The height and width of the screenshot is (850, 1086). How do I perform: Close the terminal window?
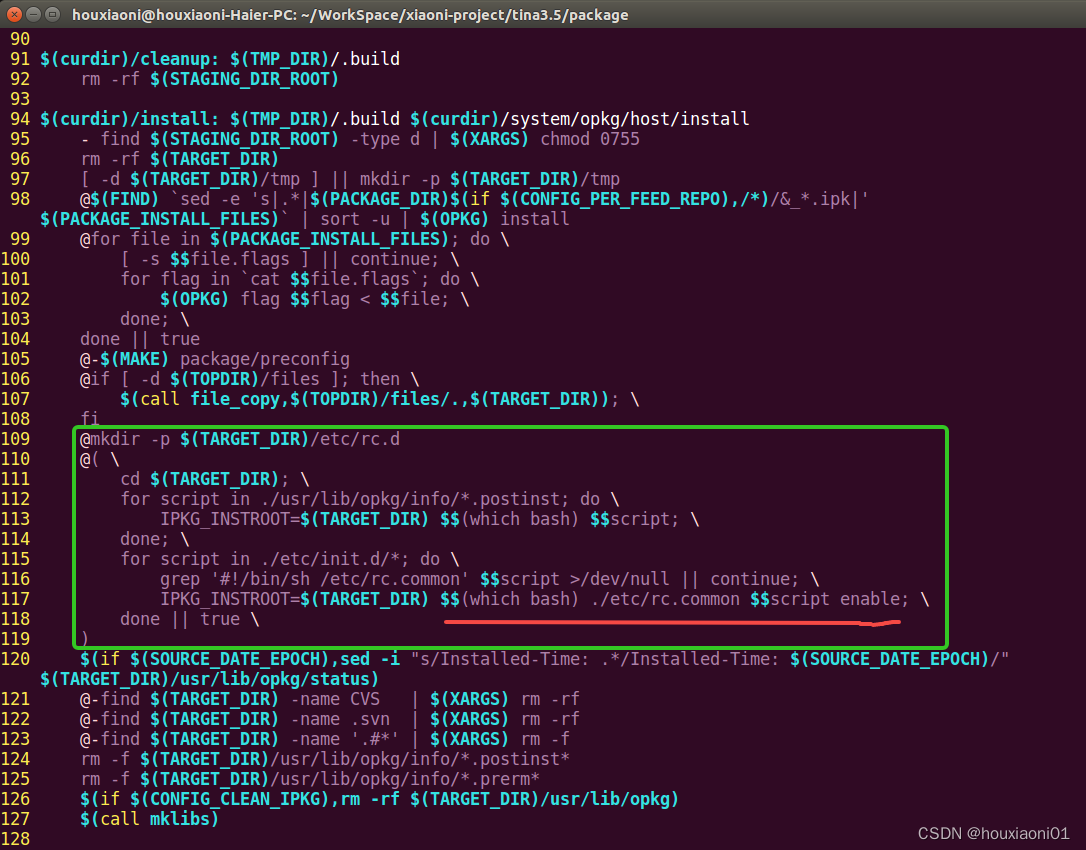(14, 14)
